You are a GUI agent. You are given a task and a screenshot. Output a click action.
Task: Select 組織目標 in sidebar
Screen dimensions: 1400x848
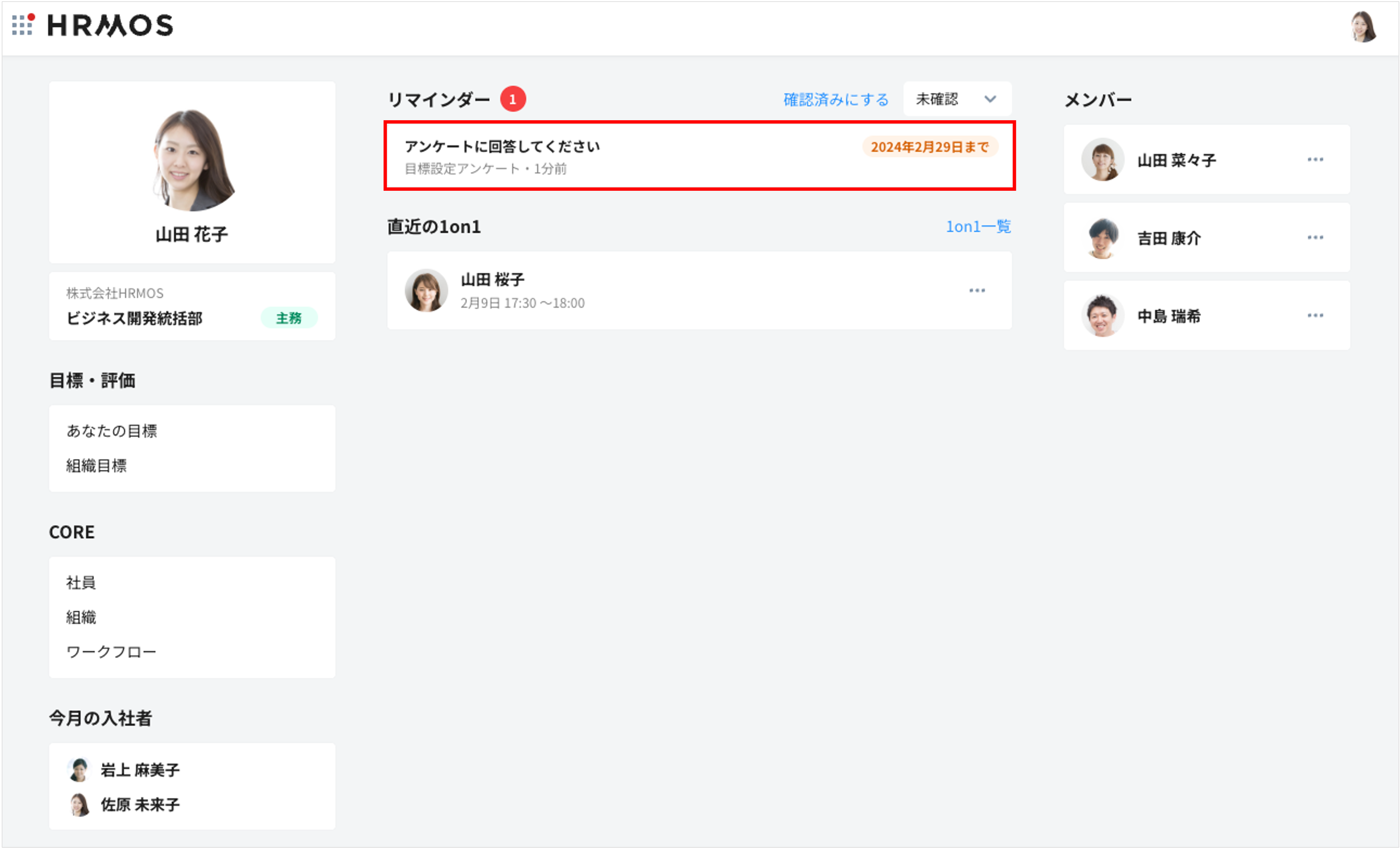(x=97, y=465)
